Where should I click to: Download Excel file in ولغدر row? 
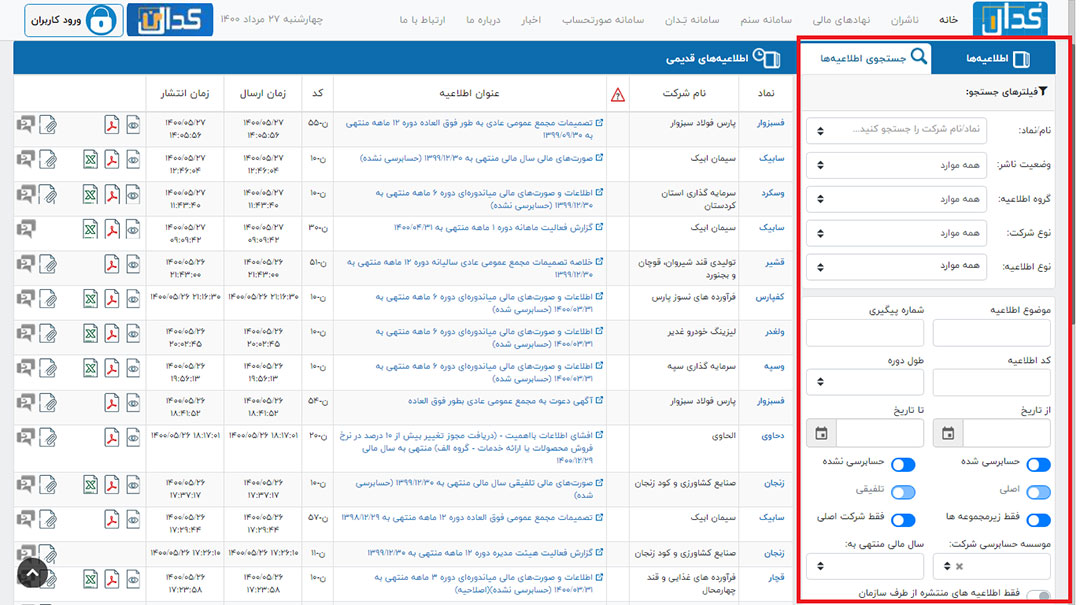90,334
